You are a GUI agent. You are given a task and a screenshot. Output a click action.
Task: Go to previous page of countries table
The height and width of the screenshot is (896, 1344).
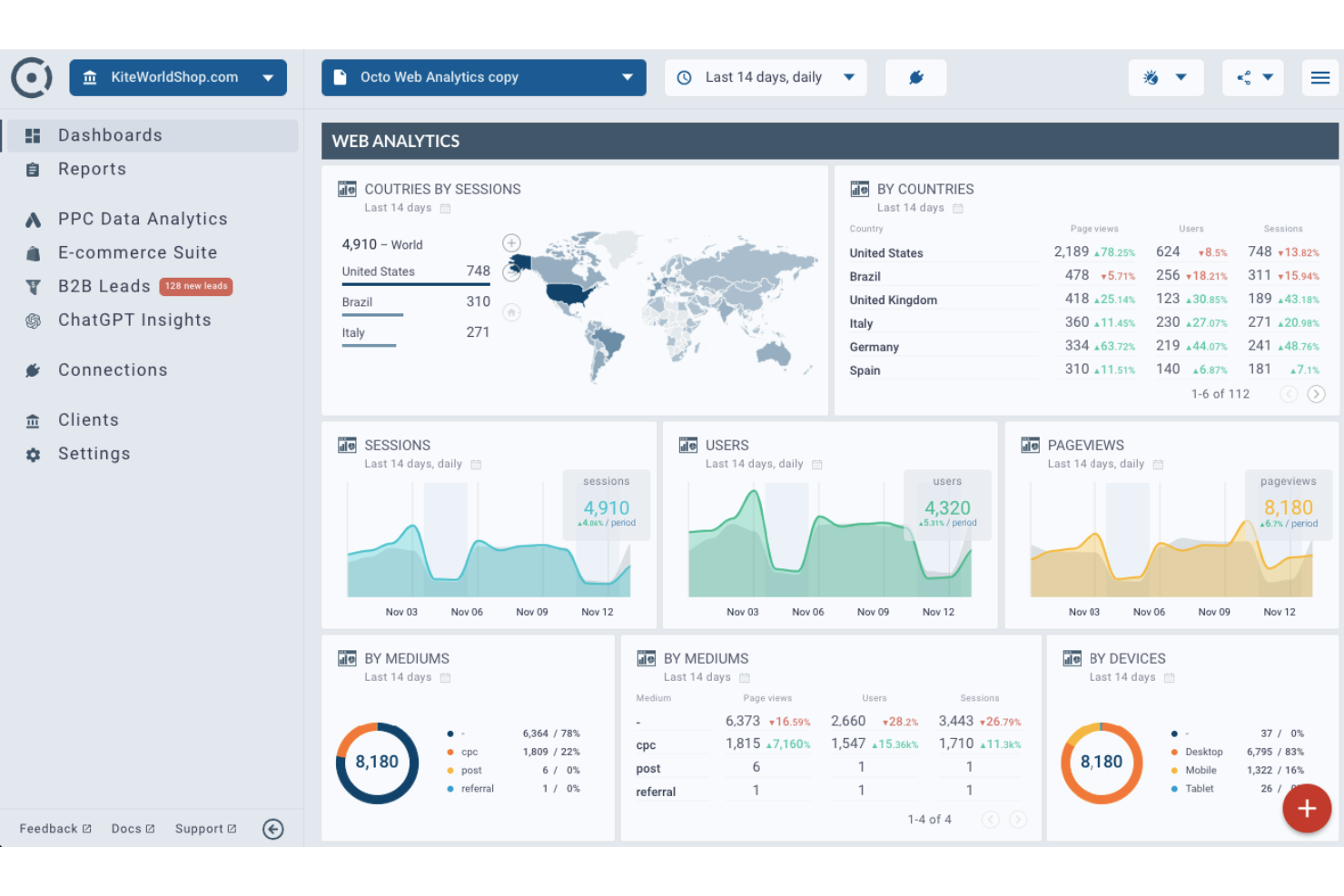1289,394
